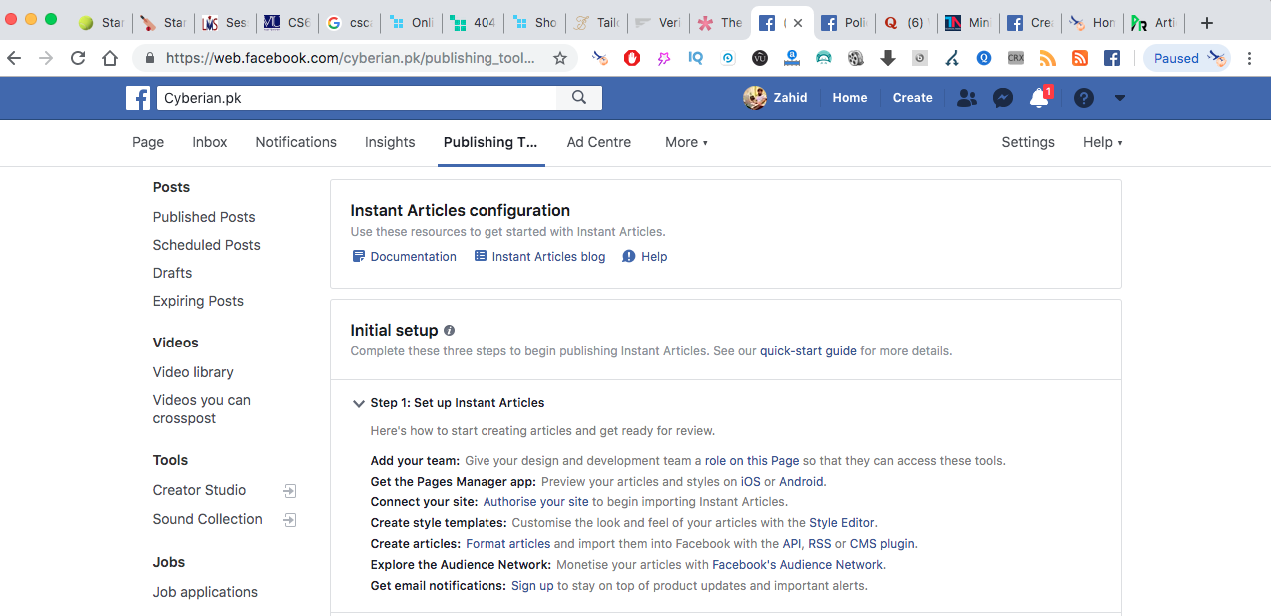Screen dimensions: 1271x616
Task: Click the Facebook logo icon
Action: click(138, 98)
